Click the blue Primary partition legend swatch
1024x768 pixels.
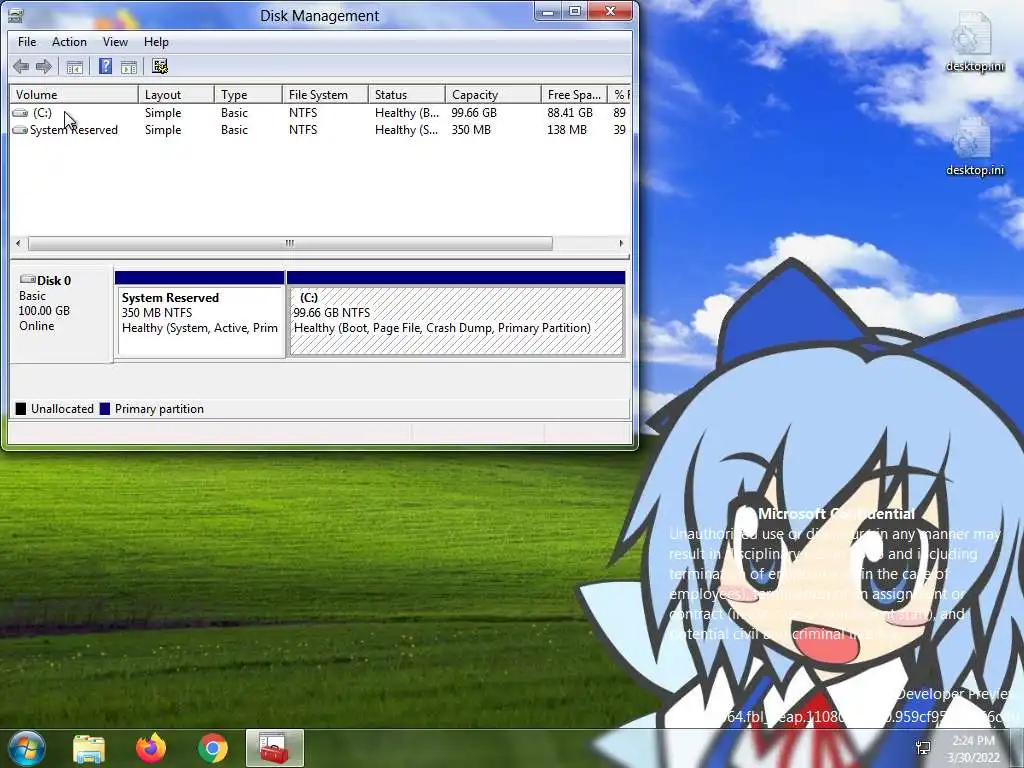[104, 409]
